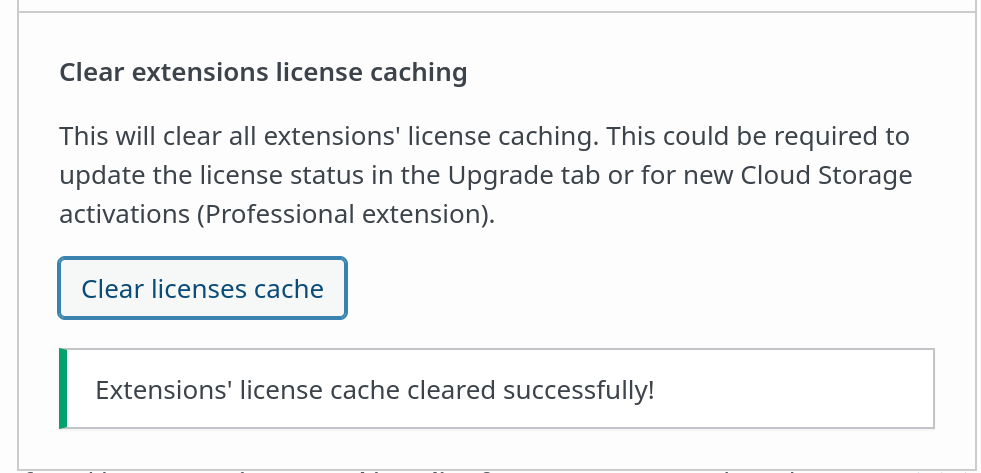Click the 'Cloud Storage' text in the description

pos(826,175)
